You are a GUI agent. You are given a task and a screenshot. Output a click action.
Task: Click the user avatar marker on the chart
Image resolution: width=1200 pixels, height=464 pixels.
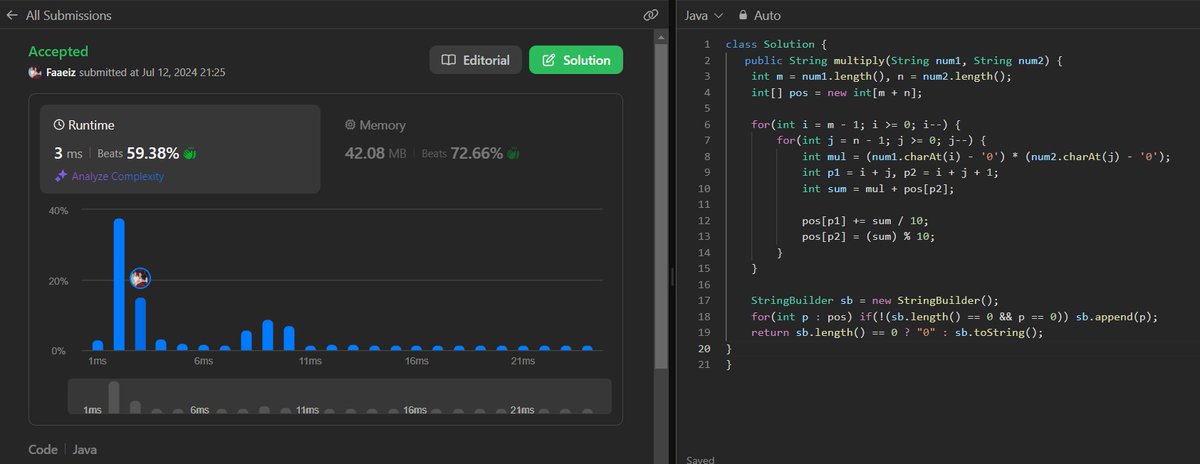pyautogui.click(x=140, y=279)
